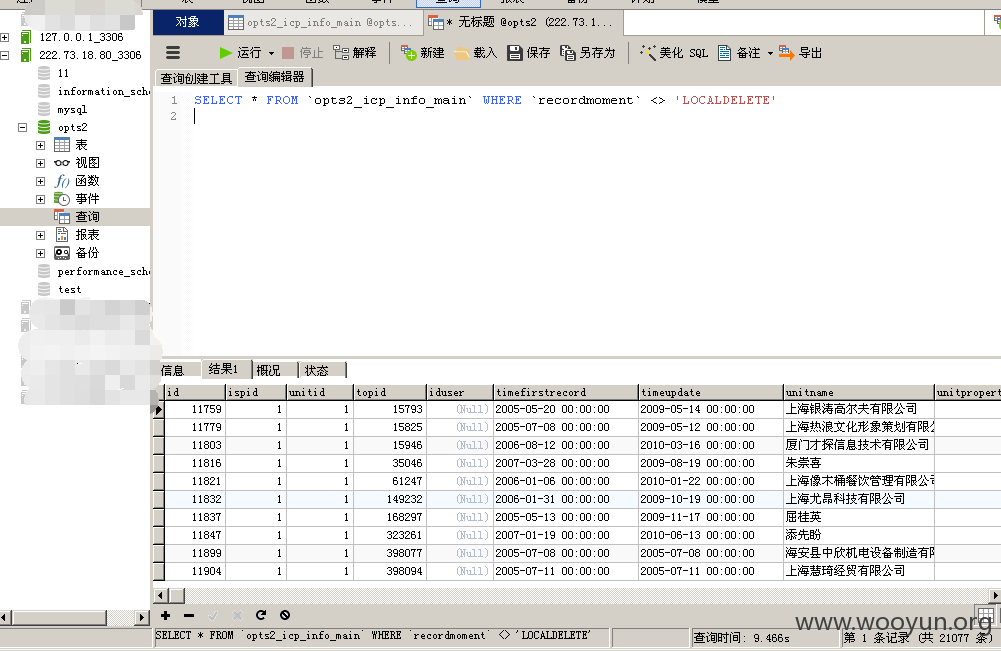Open the dropdown arrow next to 备注
This screenshot has width=1001, height=651.
[x=770, y=54]
